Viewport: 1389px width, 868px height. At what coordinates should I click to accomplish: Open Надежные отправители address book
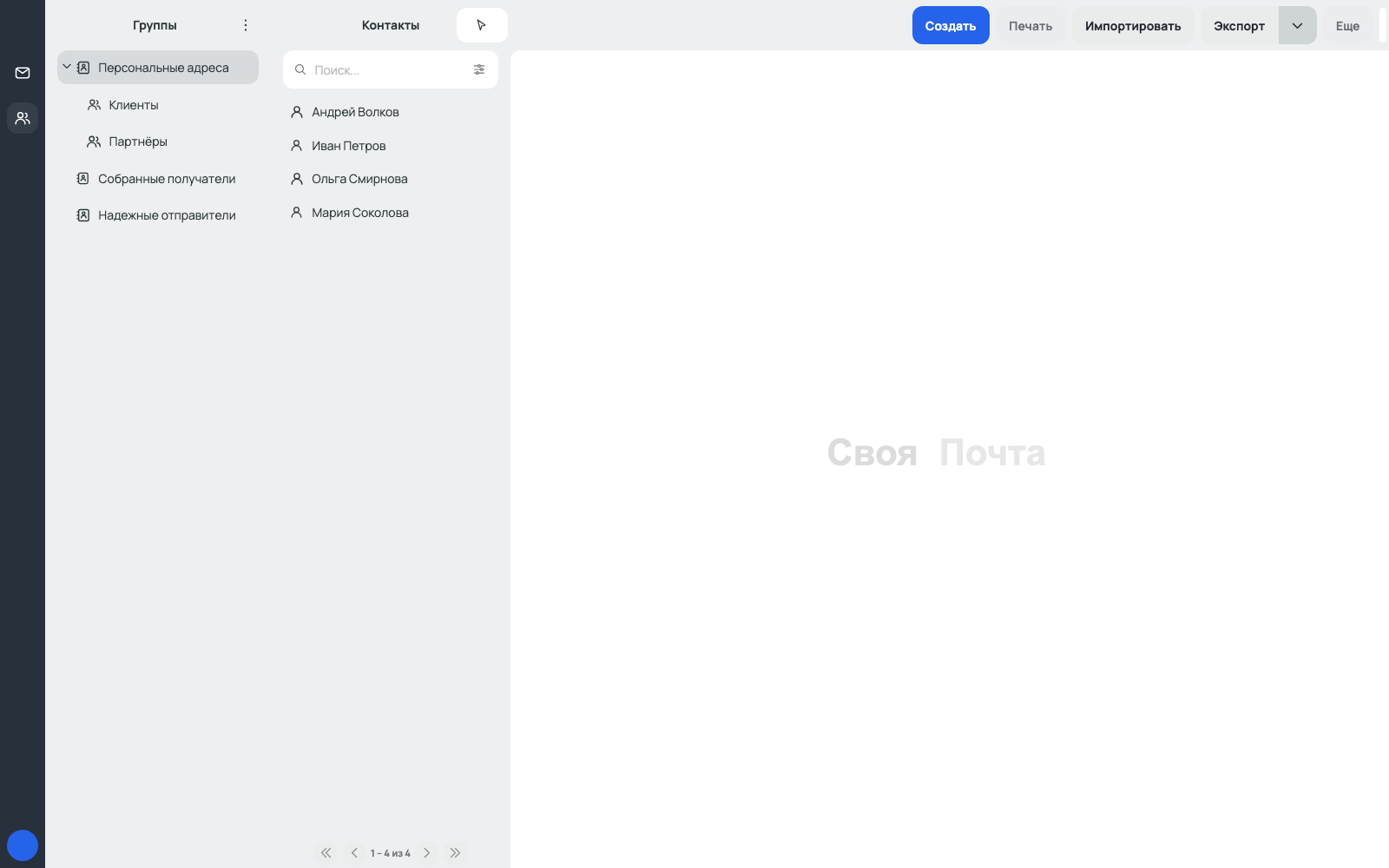158,215
